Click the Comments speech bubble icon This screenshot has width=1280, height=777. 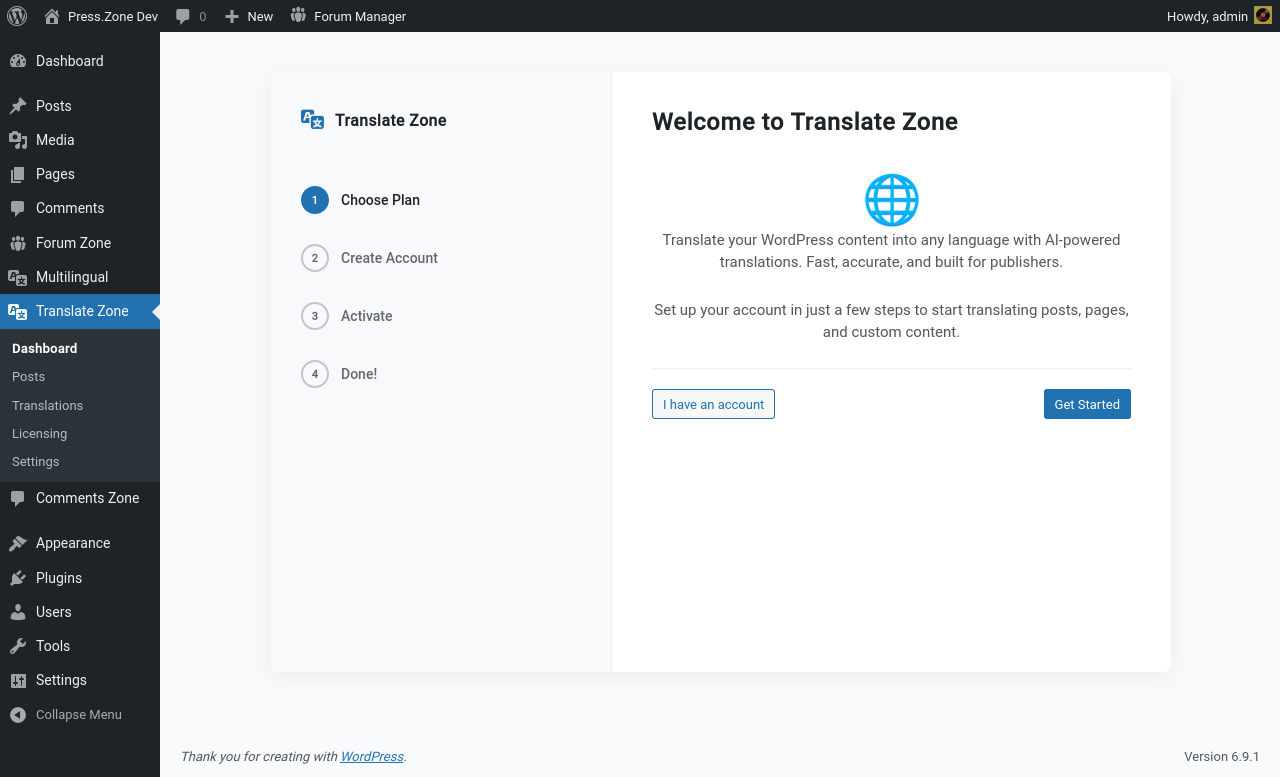[x=18, y=208]
